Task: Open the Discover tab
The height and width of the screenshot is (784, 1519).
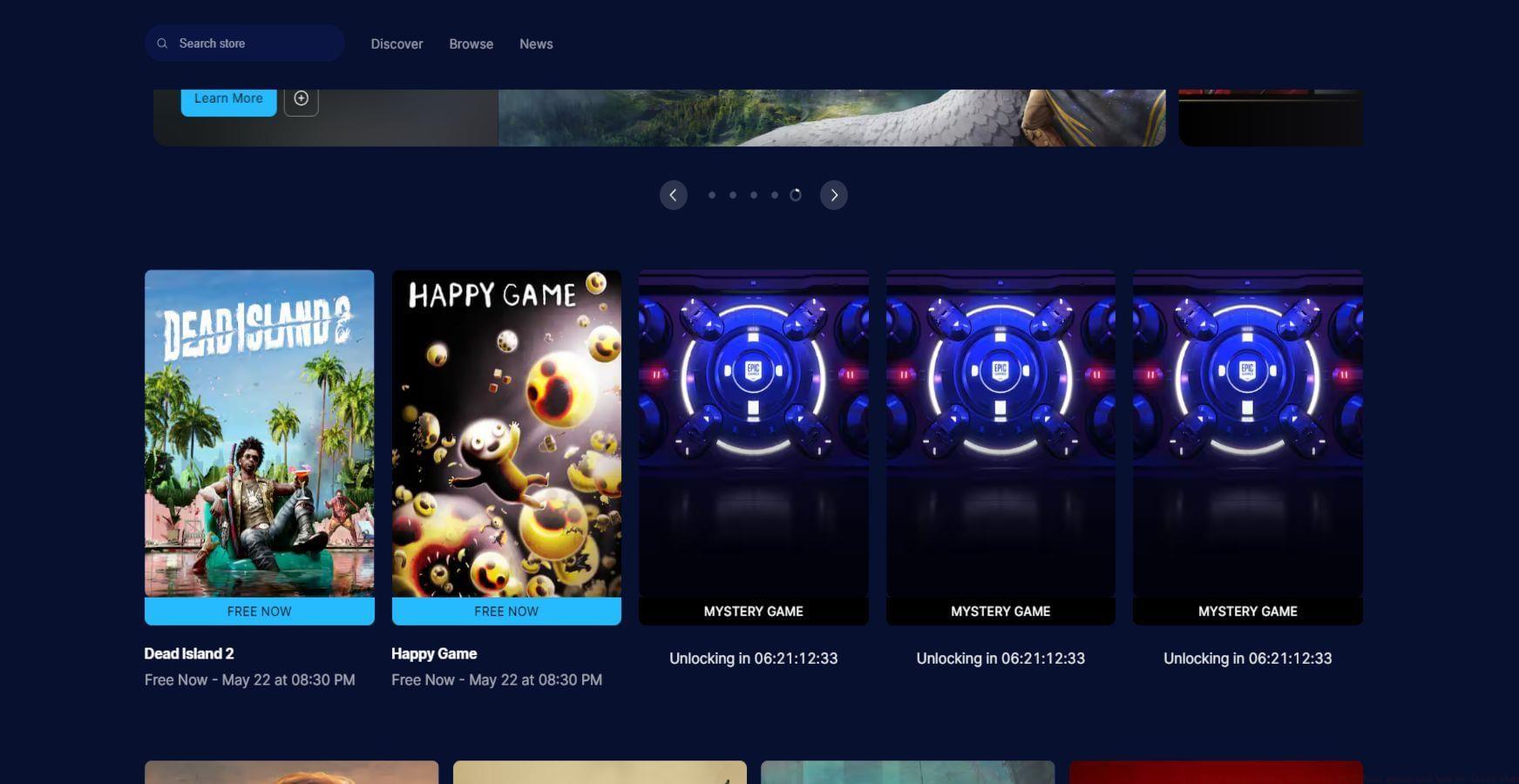Action: [397, 44]
